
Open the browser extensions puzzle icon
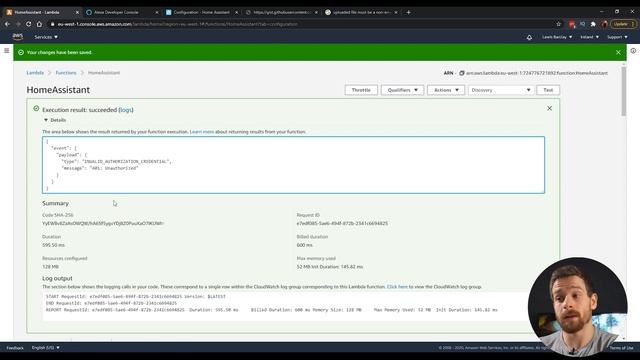(x=593, y=24)
